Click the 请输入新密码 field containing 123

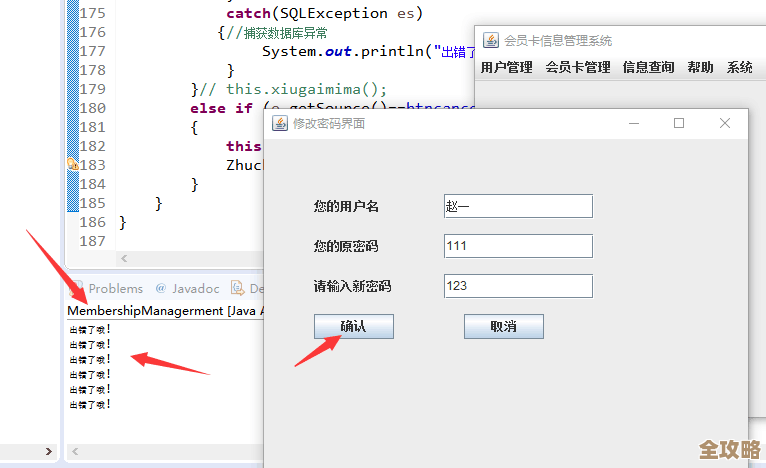(x=518, y=286)
